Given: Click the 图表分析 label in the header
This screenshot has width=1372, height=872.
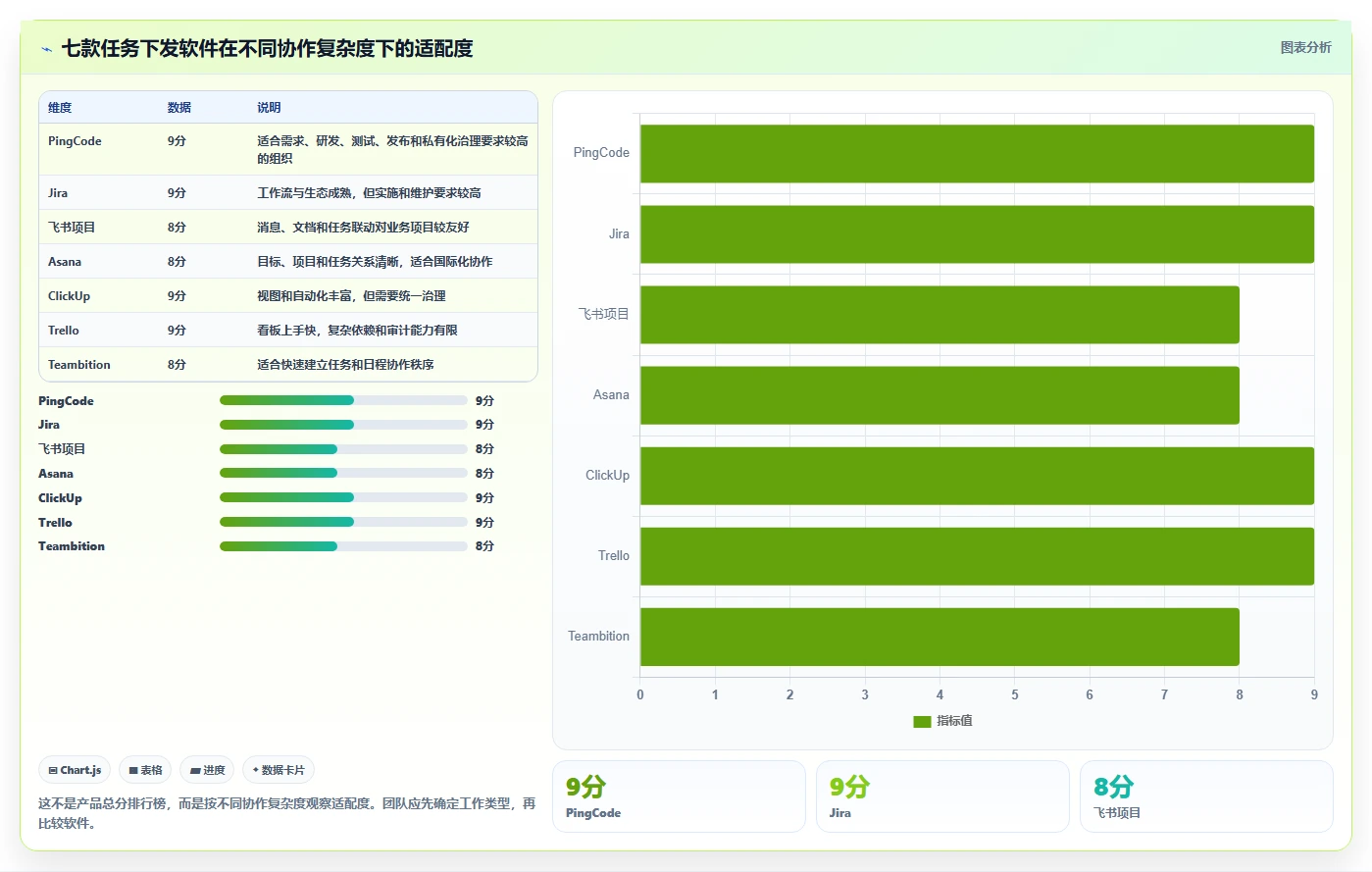Looking at the screenshot, I should 1305,47.
